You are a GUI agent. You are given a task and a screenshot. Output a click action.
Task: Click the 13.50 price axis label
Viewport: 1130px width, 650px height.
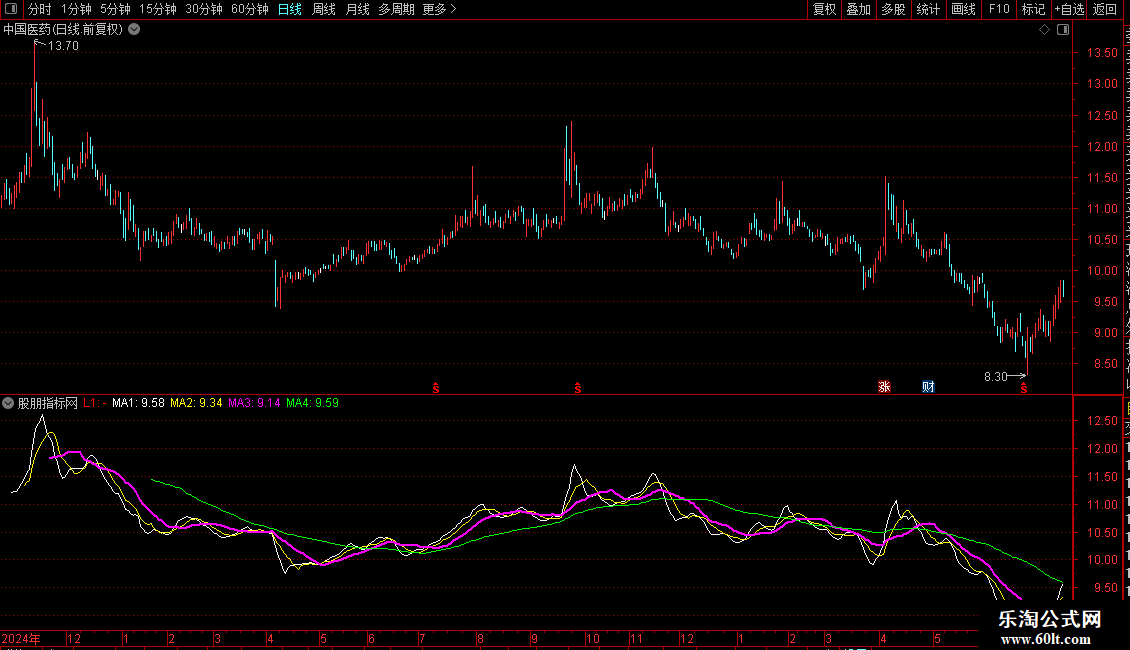click(x=1102, y=53)
